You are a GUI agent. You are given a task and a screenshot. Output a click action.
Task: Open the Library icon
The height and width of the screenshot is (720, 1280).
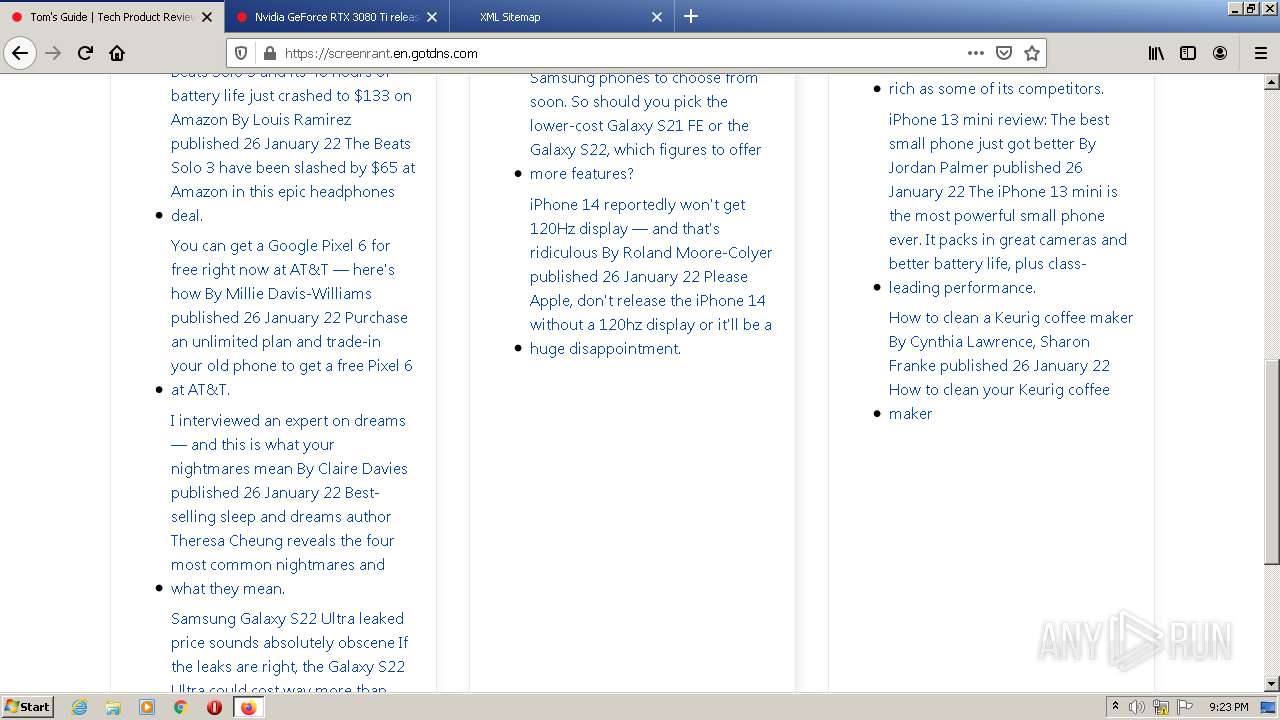click(1156, 53)
